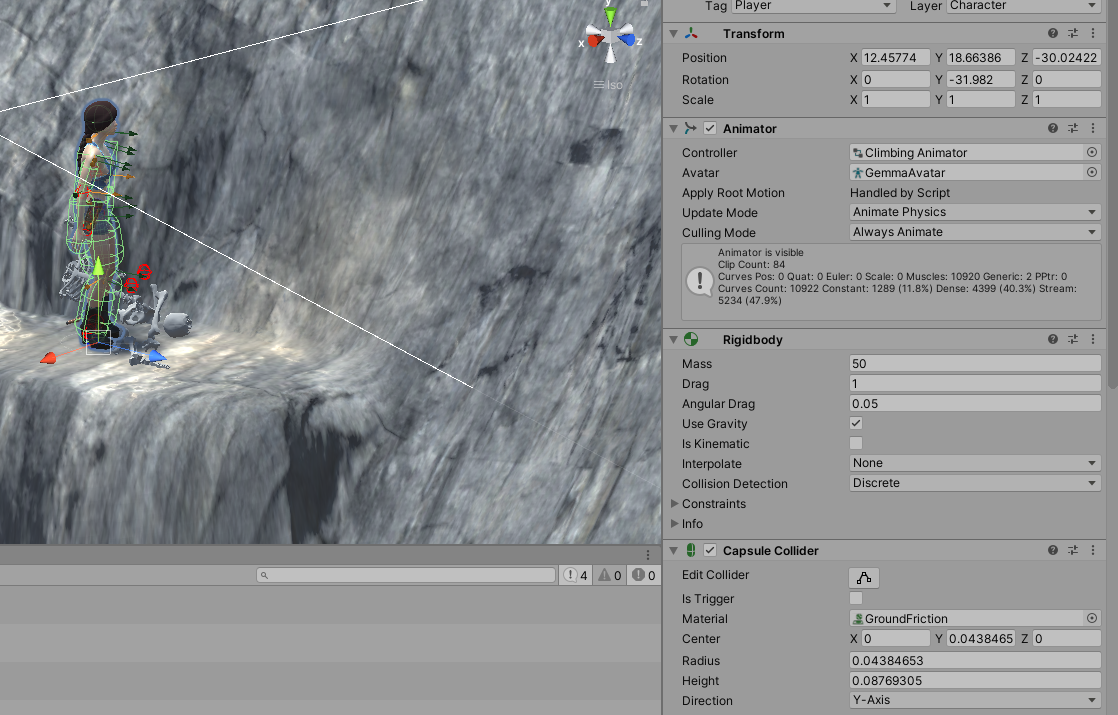This screenshot has height=715, width=1118.
Task: Enable Is Trigger on the Capsule Collider
Action: click(x=856, y=598)
